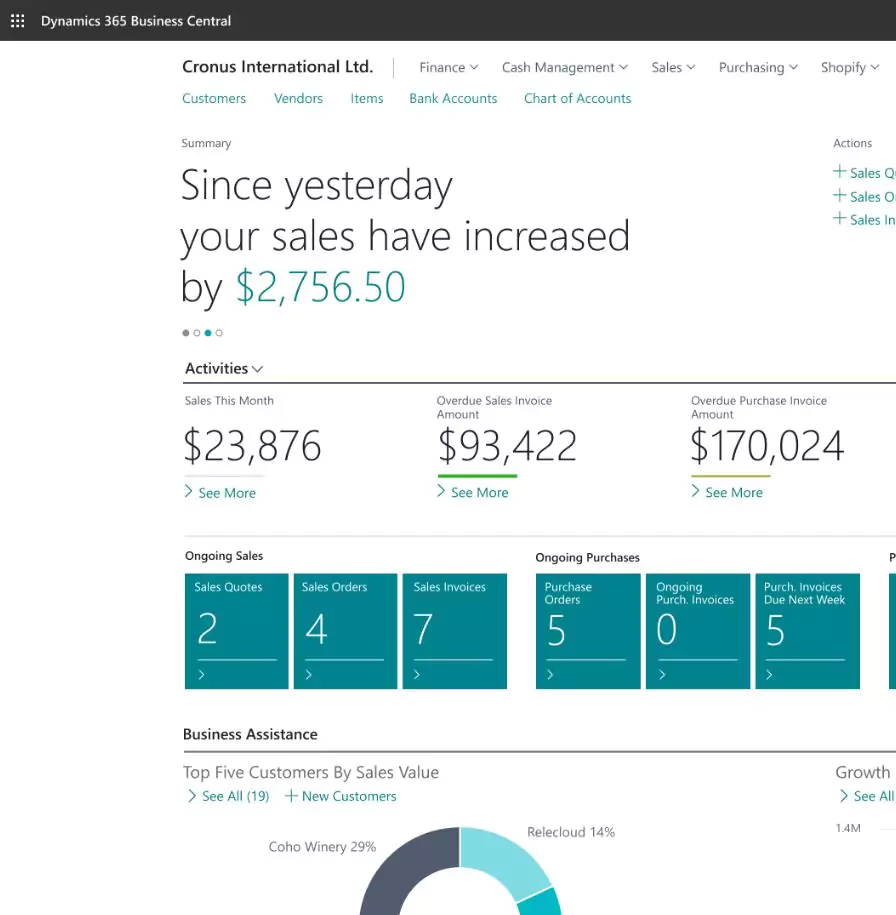The height and width of the screenshot is (915, 896).
Task: Open the Bank Accounts link
Action: click(453, 98)
